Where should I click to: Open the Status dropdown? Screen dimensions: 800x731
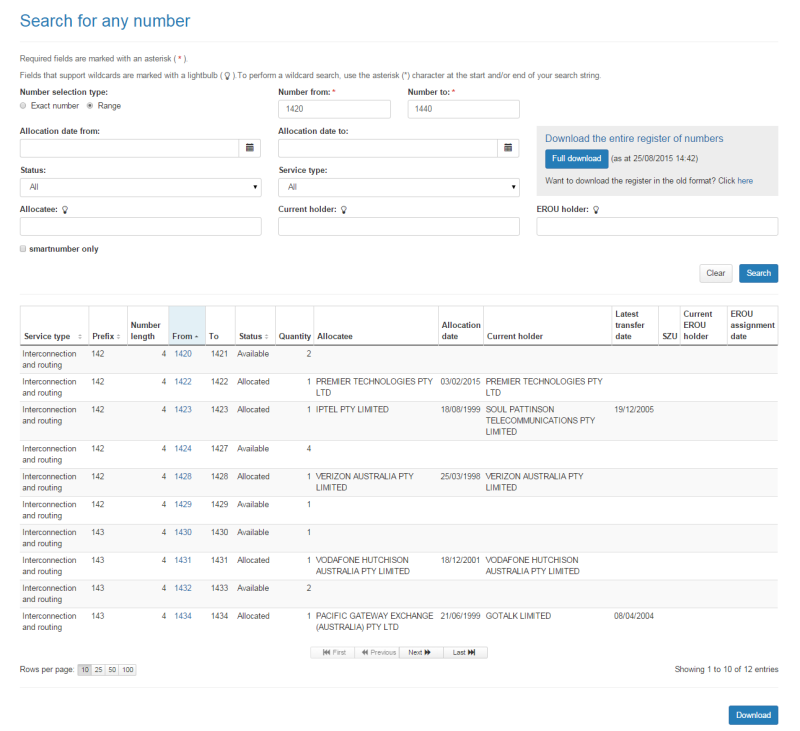(x=141, y=187)
